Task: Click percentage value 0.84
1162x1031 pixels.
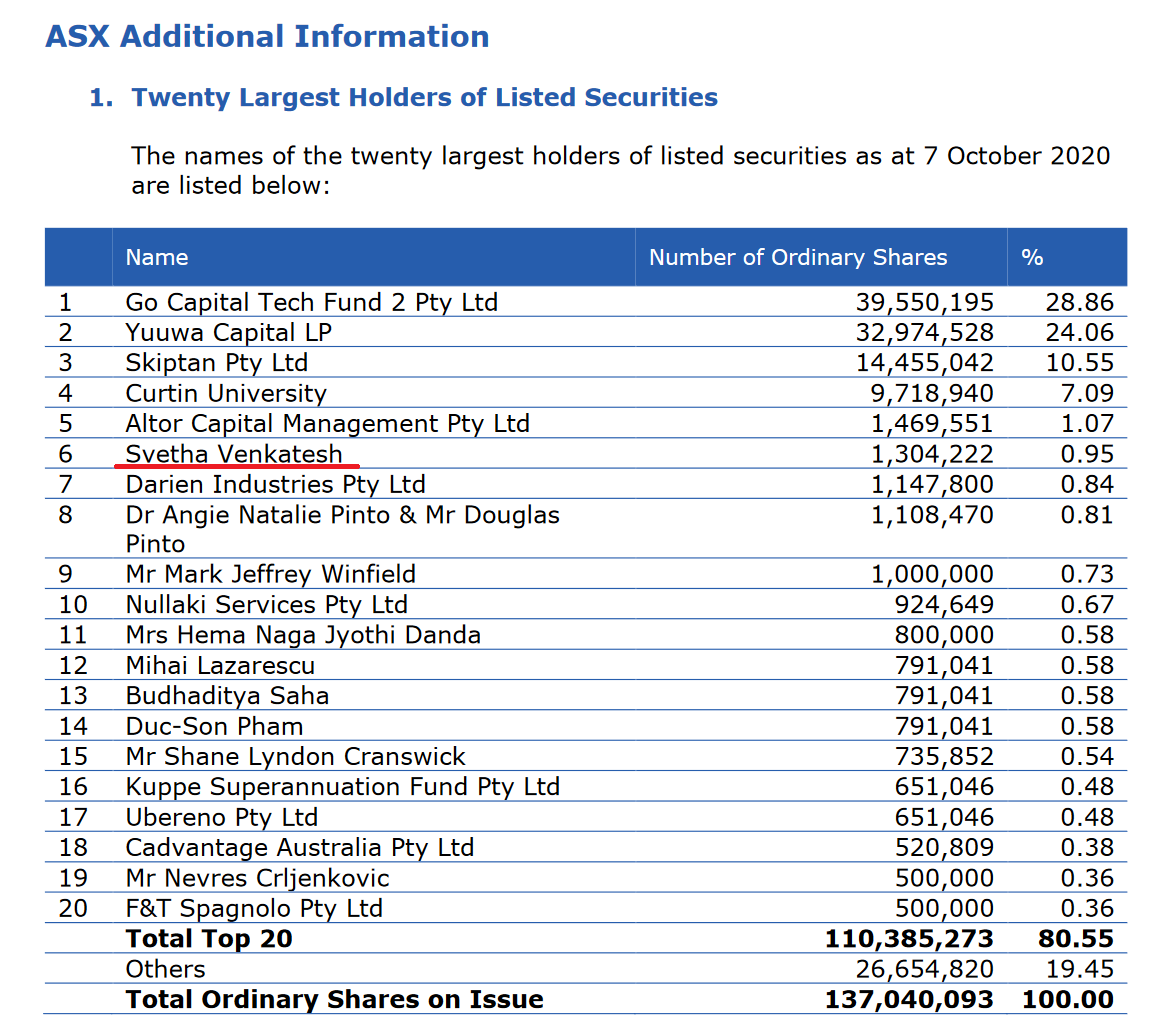Action: (1087, 485)
